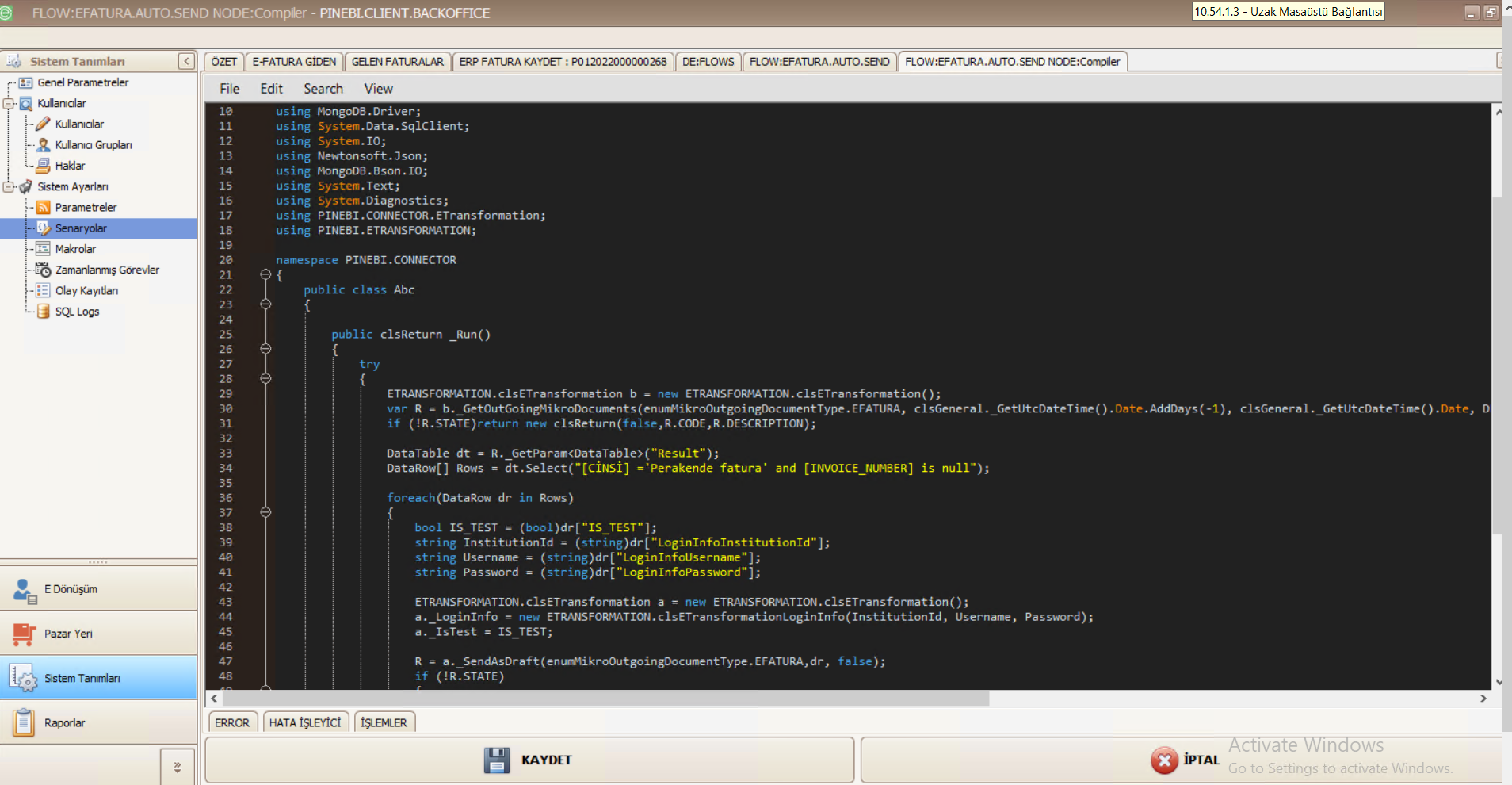This screenshot has height=785, width=1512.
Task: Select Senaryolar in the tree
Action: click(81, 228)
